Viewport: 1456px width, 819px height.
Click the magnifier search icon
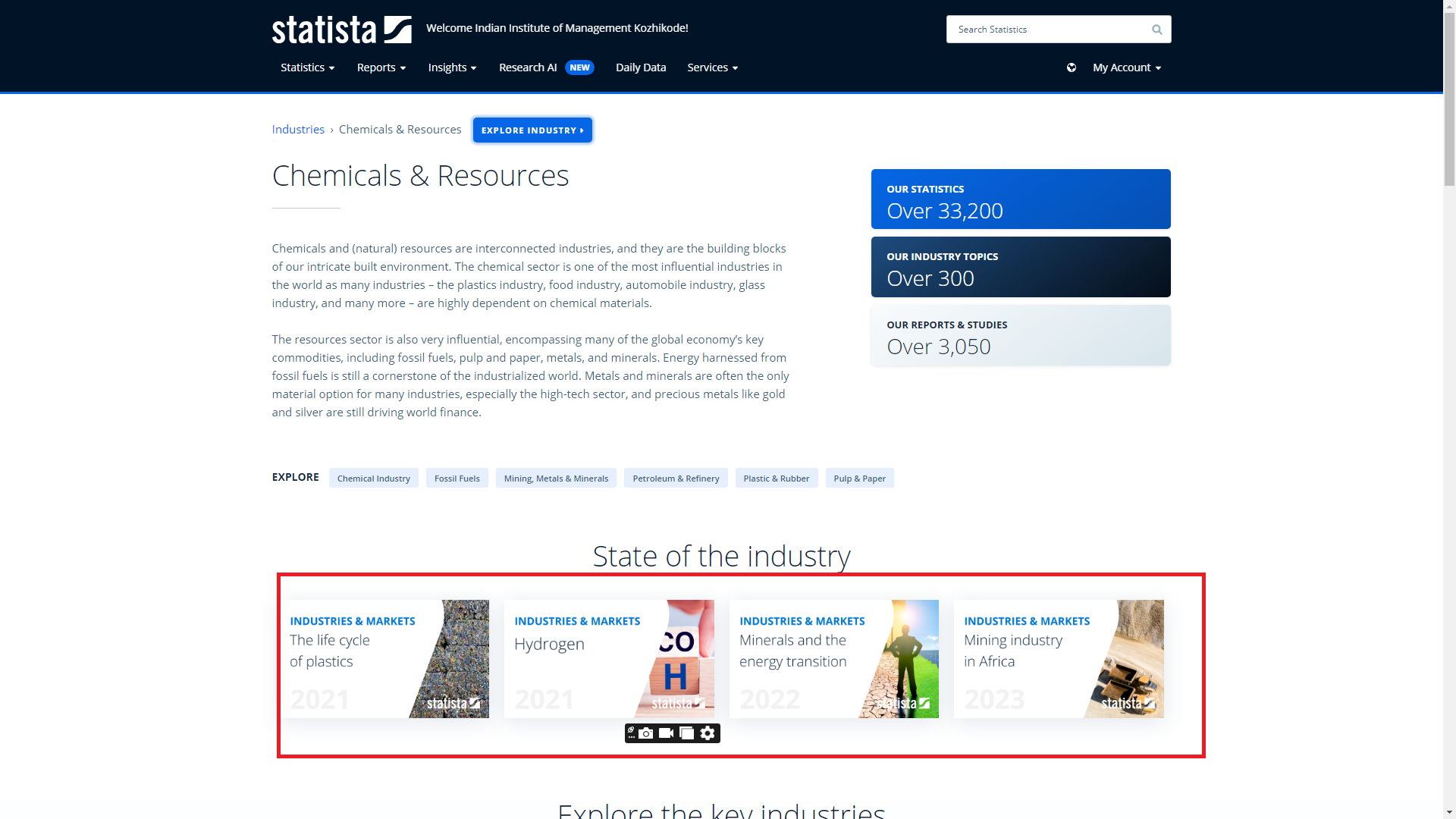coord(1156,30)
